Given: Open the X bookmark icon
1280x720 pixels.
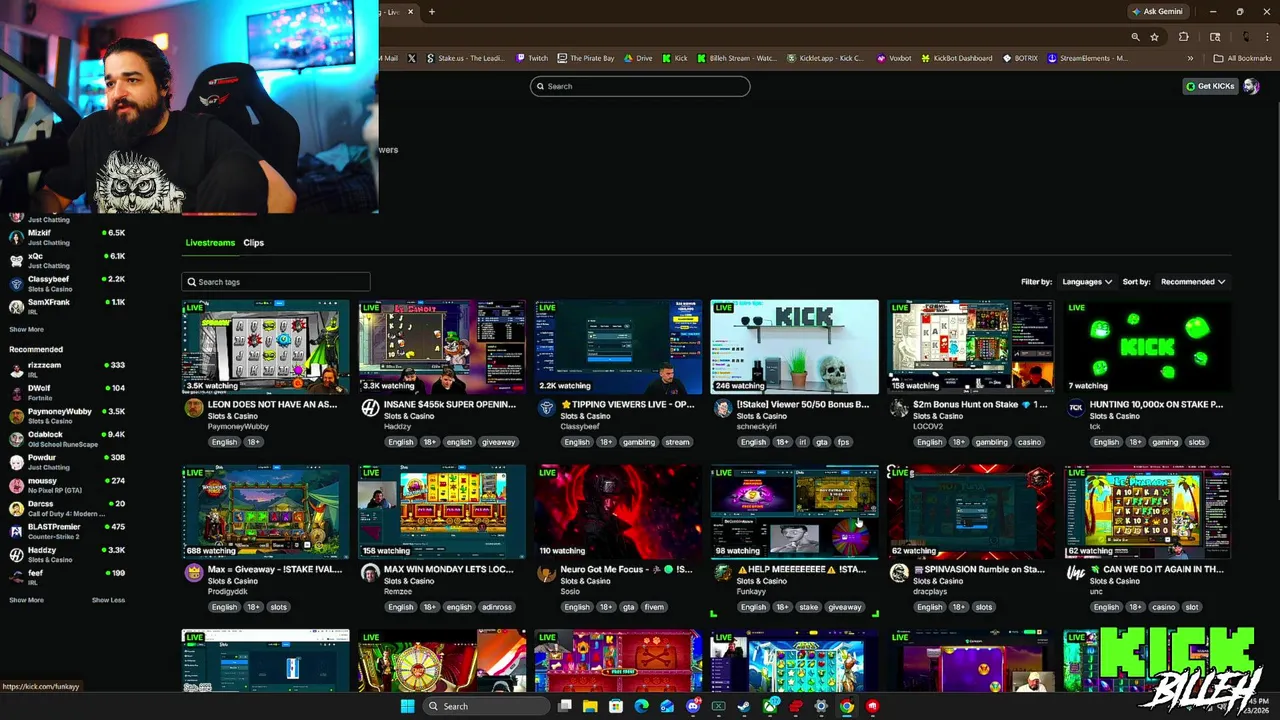Looking at the screenshot, I should [411, 58].
